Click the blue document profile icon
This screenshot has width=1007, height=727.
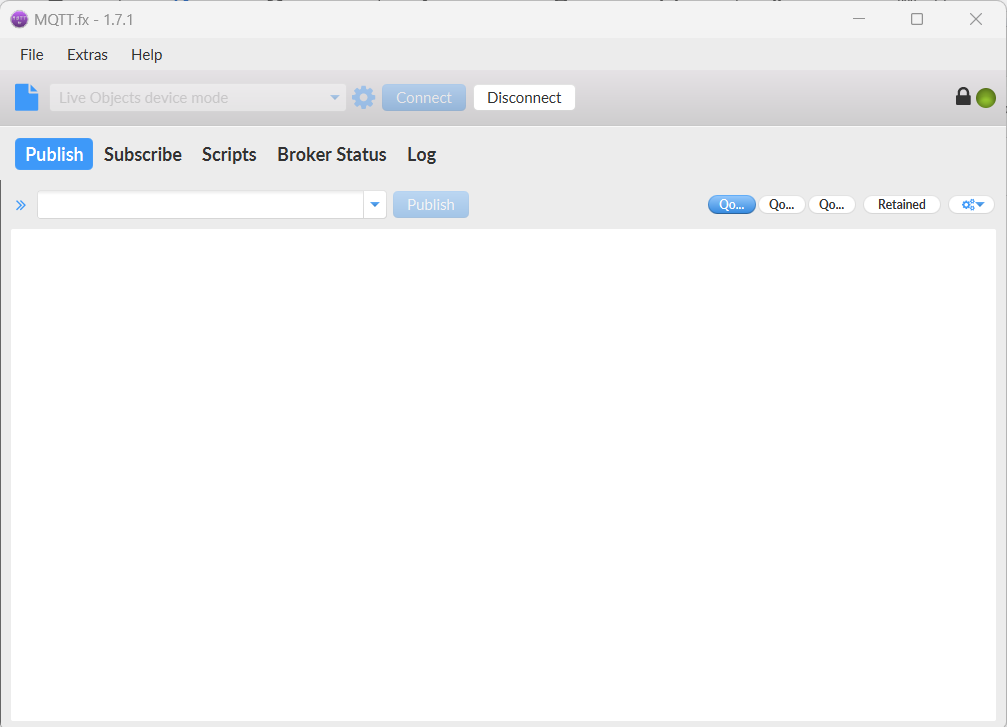pyautogui.click(x=26, y=98)
